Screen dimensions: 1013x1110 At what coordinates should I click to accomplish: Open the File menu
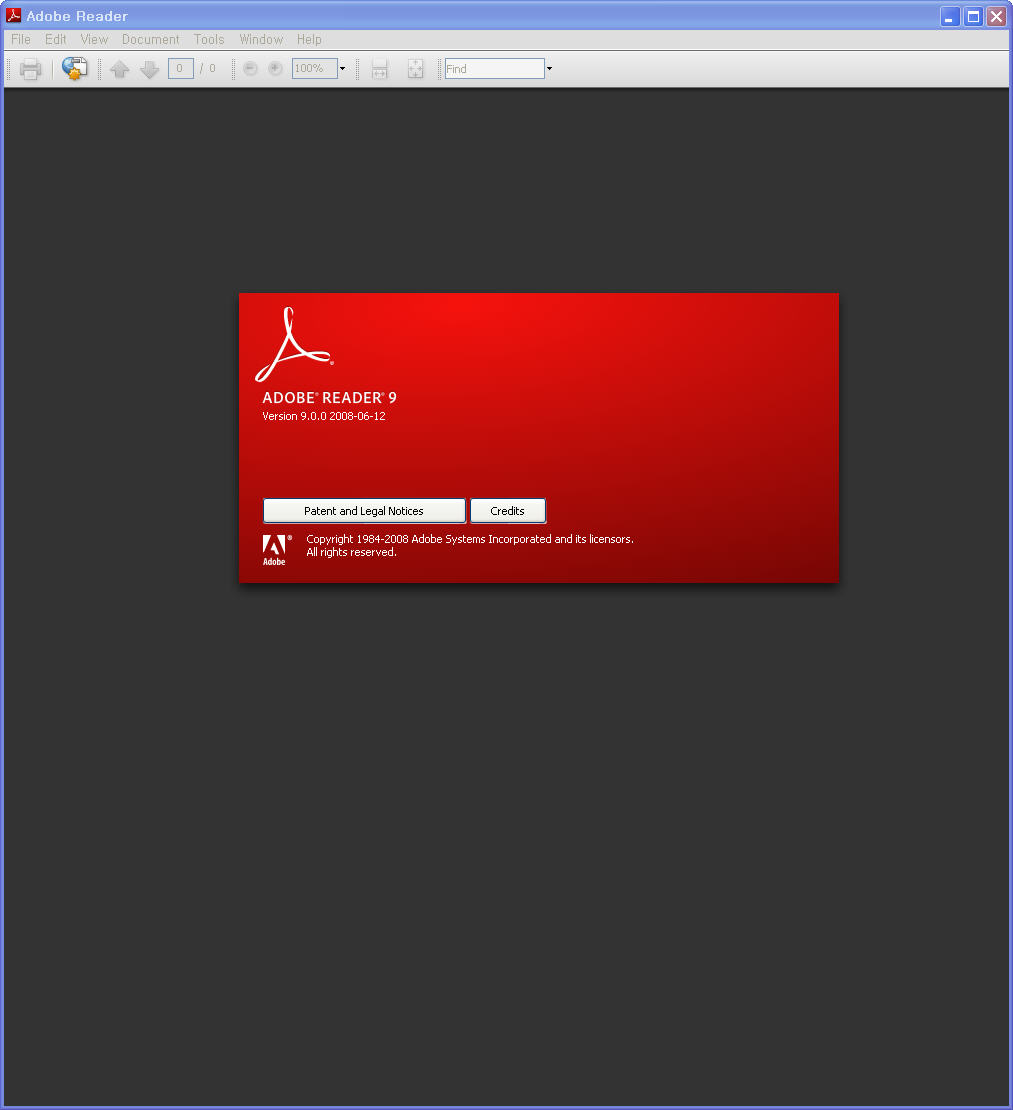[21, 40]
